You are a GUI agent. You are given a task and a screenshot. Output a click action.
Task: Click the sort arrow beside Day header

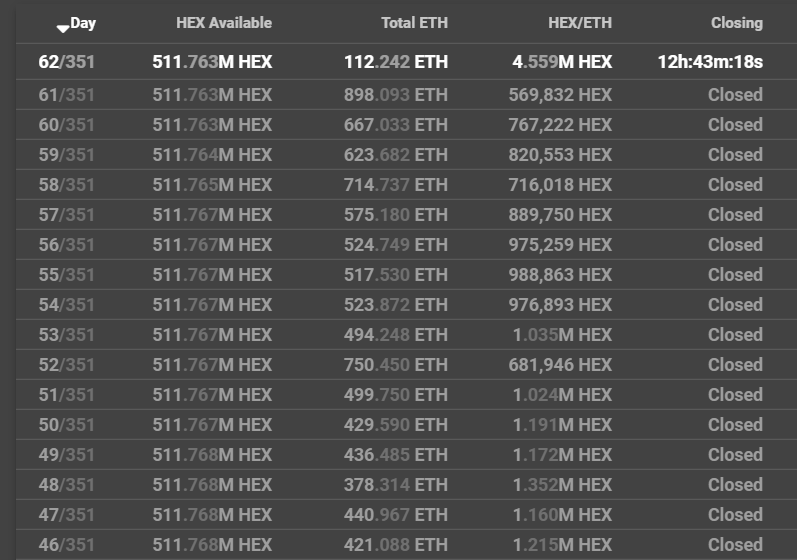pos(63,29)
